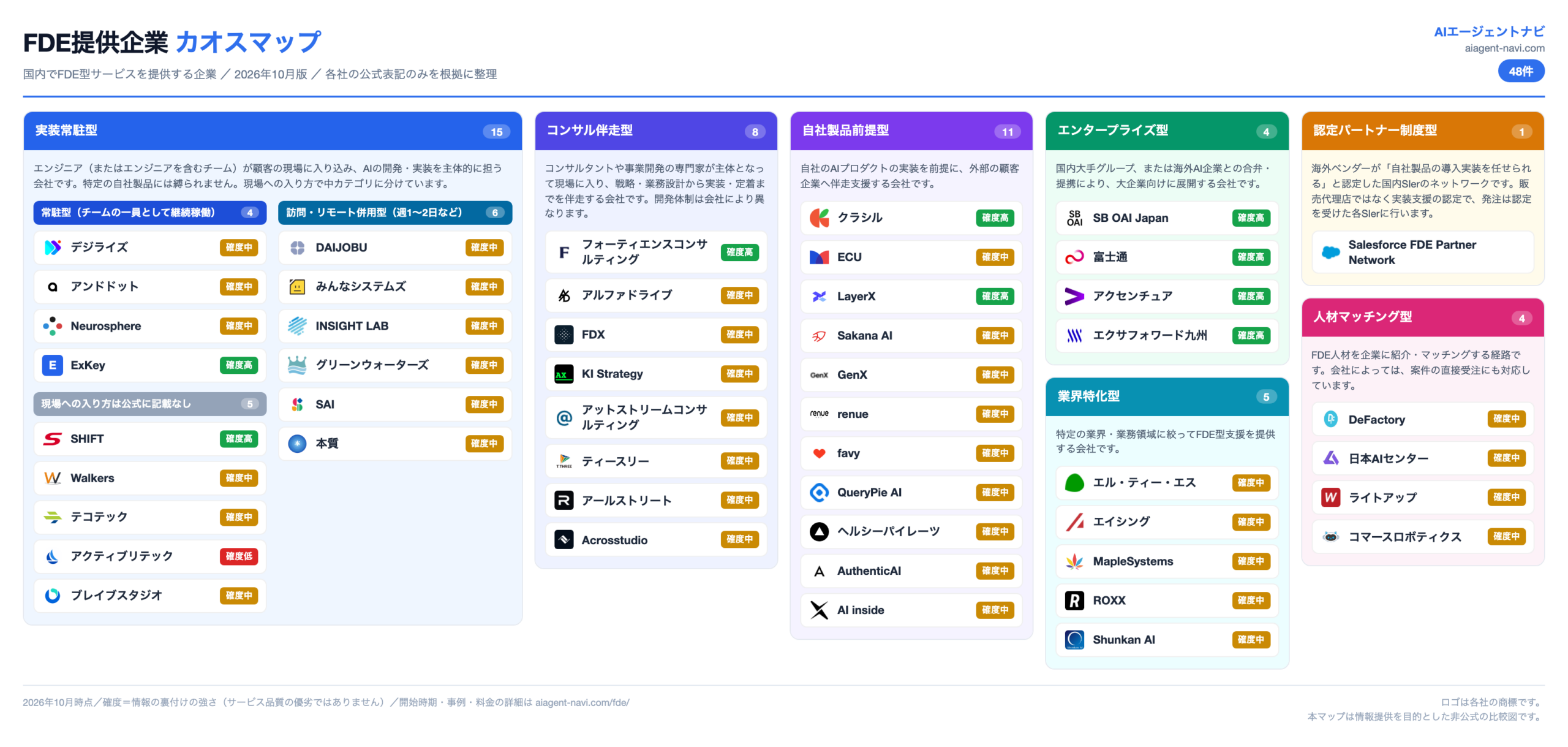The width and height of the screenshot is (1568, 747).
Task: Click the Sakana AI fish logo
Action: pos(820,336)
